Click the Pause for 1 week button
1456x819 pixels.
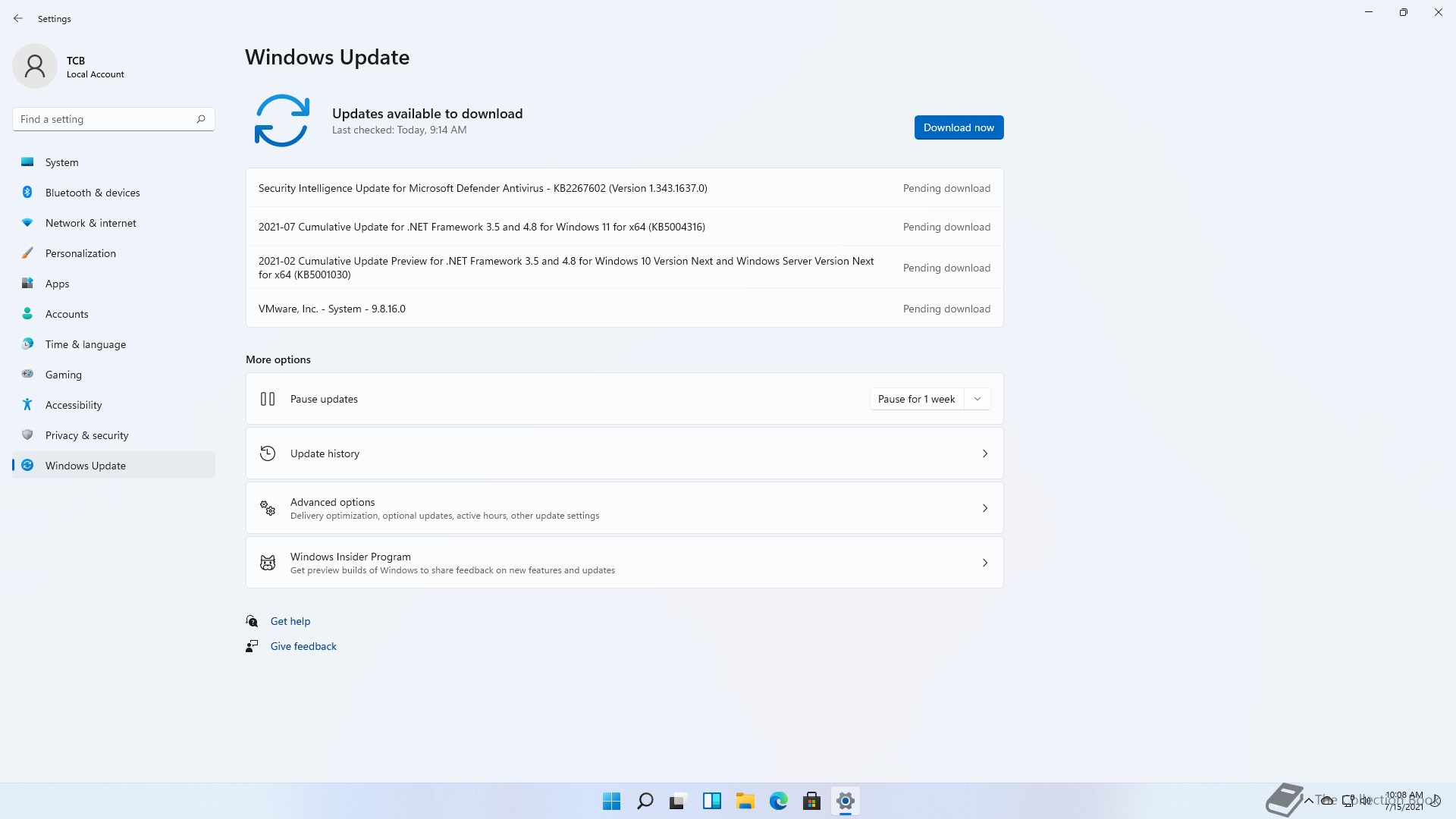tap(917, 399)
